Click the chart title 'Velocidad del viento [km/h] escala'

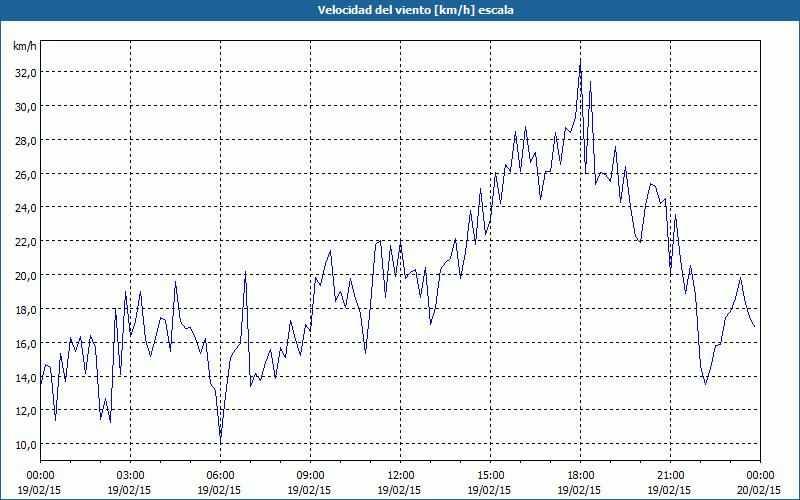[415, 10]
